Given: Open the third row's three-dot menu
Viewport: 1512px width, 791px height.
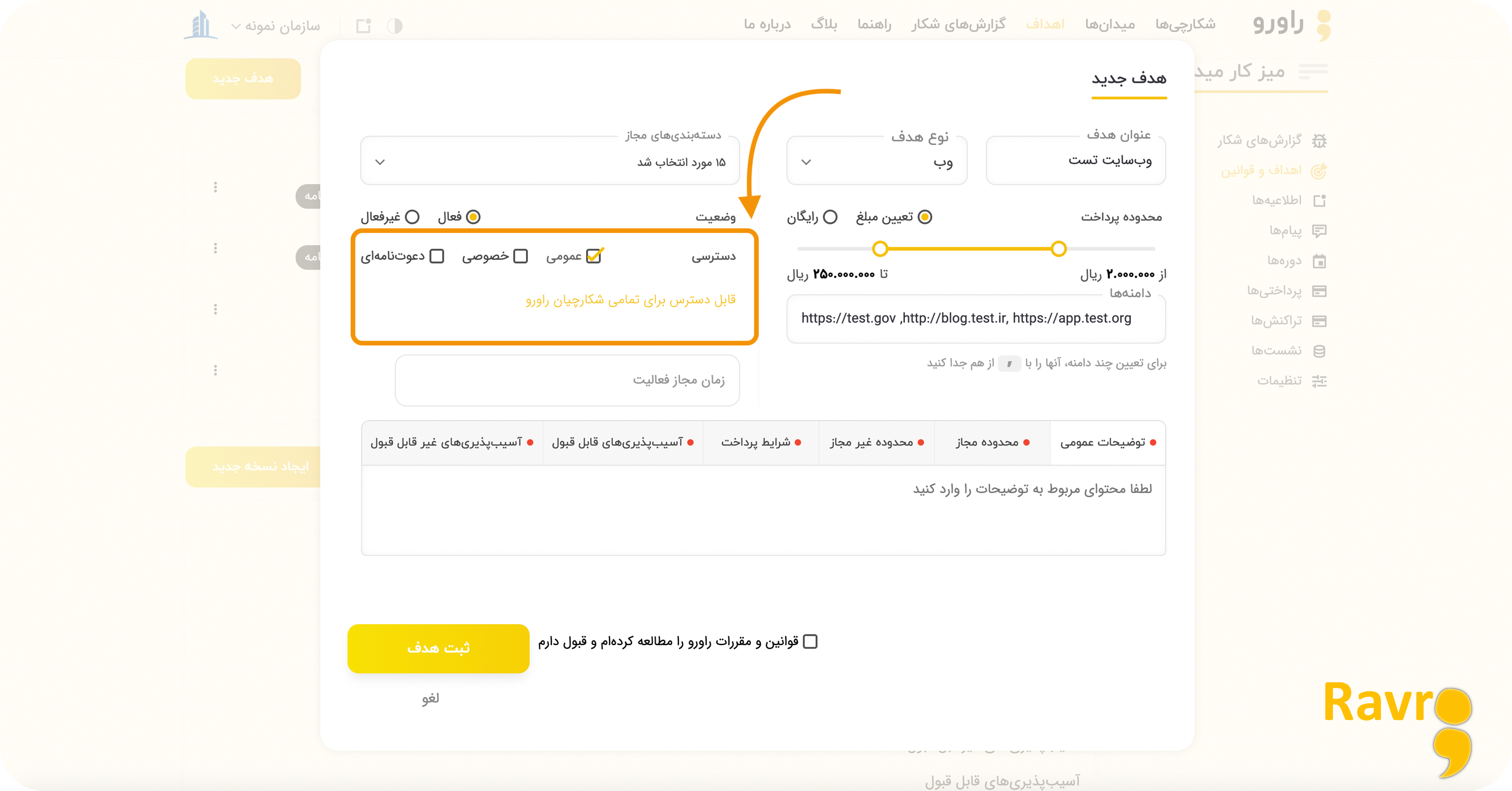Looking at the screenshot, I should pyautogui.click(x=216, y=309).
